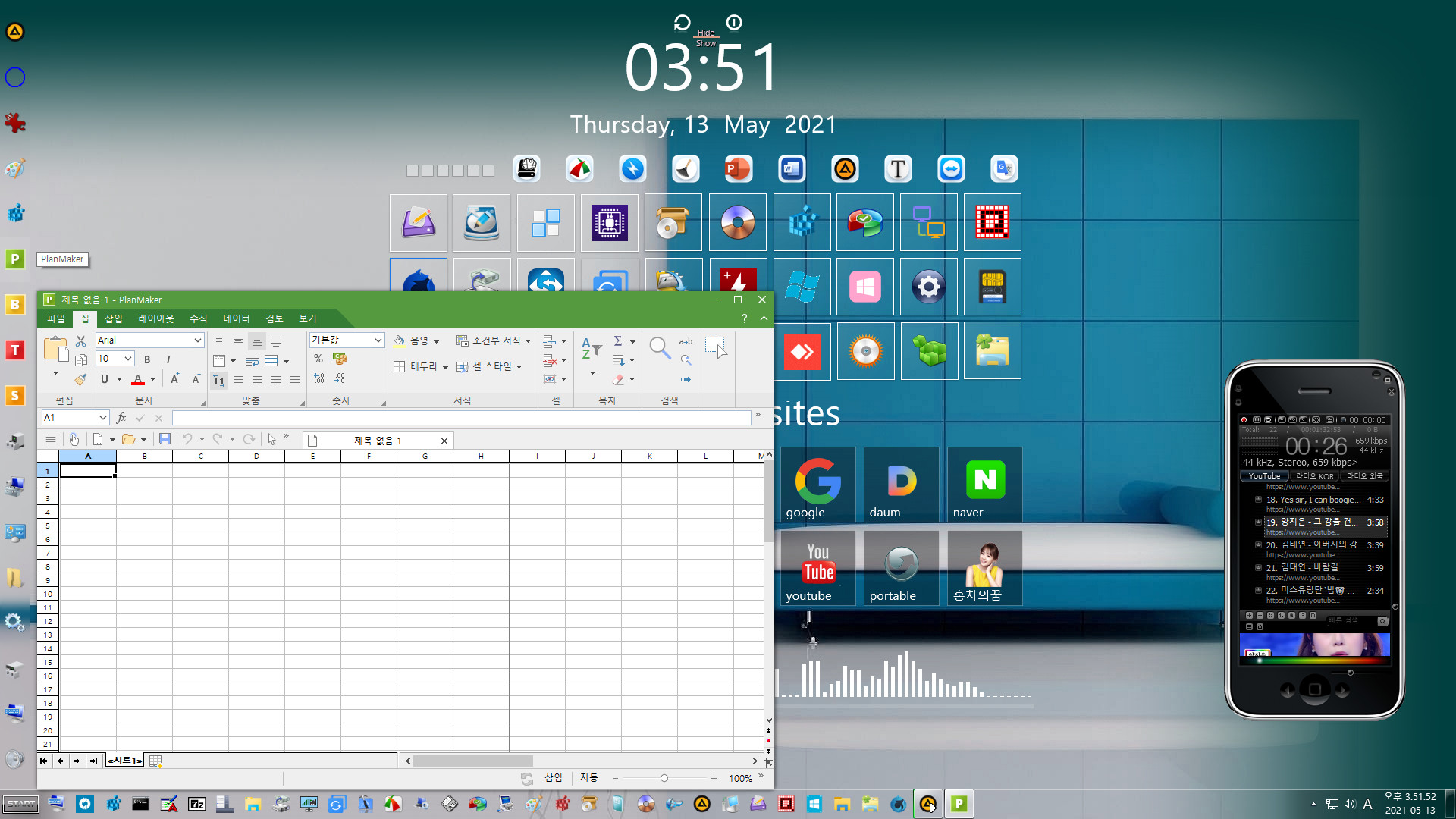Click the Redo arrow in quick toolbar

(x=218, y=439)
